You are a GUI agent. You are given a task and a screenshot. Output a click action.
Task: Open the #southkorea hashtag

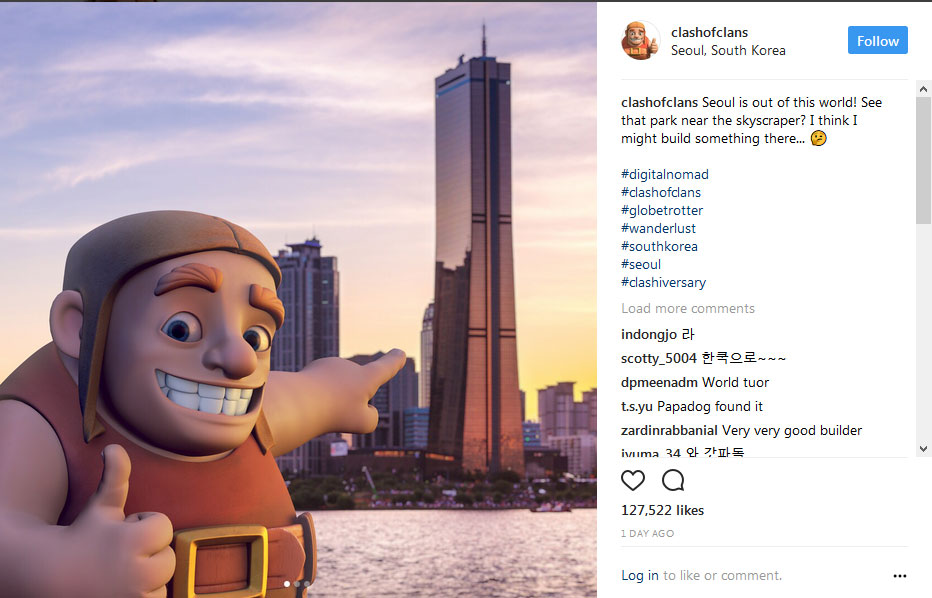click(x=659, y=247)
